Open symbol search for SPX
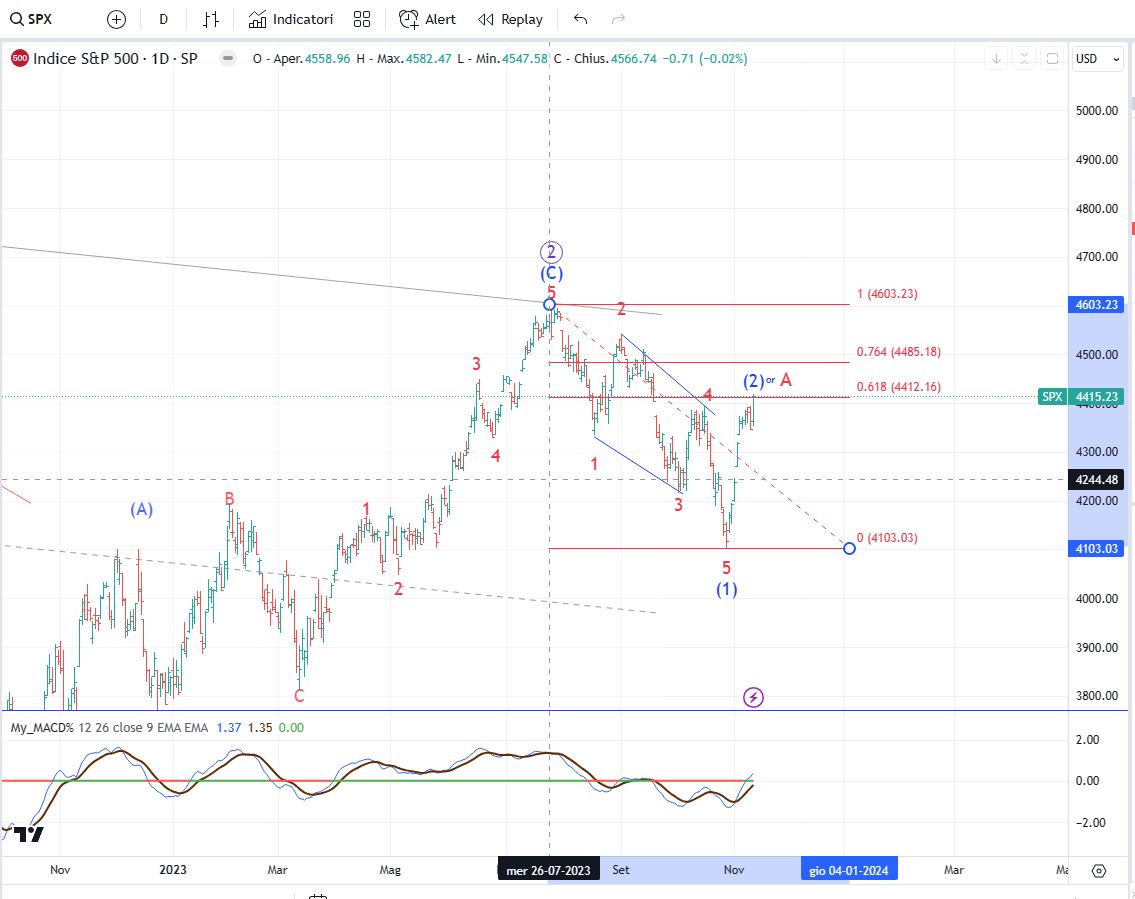 [31, 20]
